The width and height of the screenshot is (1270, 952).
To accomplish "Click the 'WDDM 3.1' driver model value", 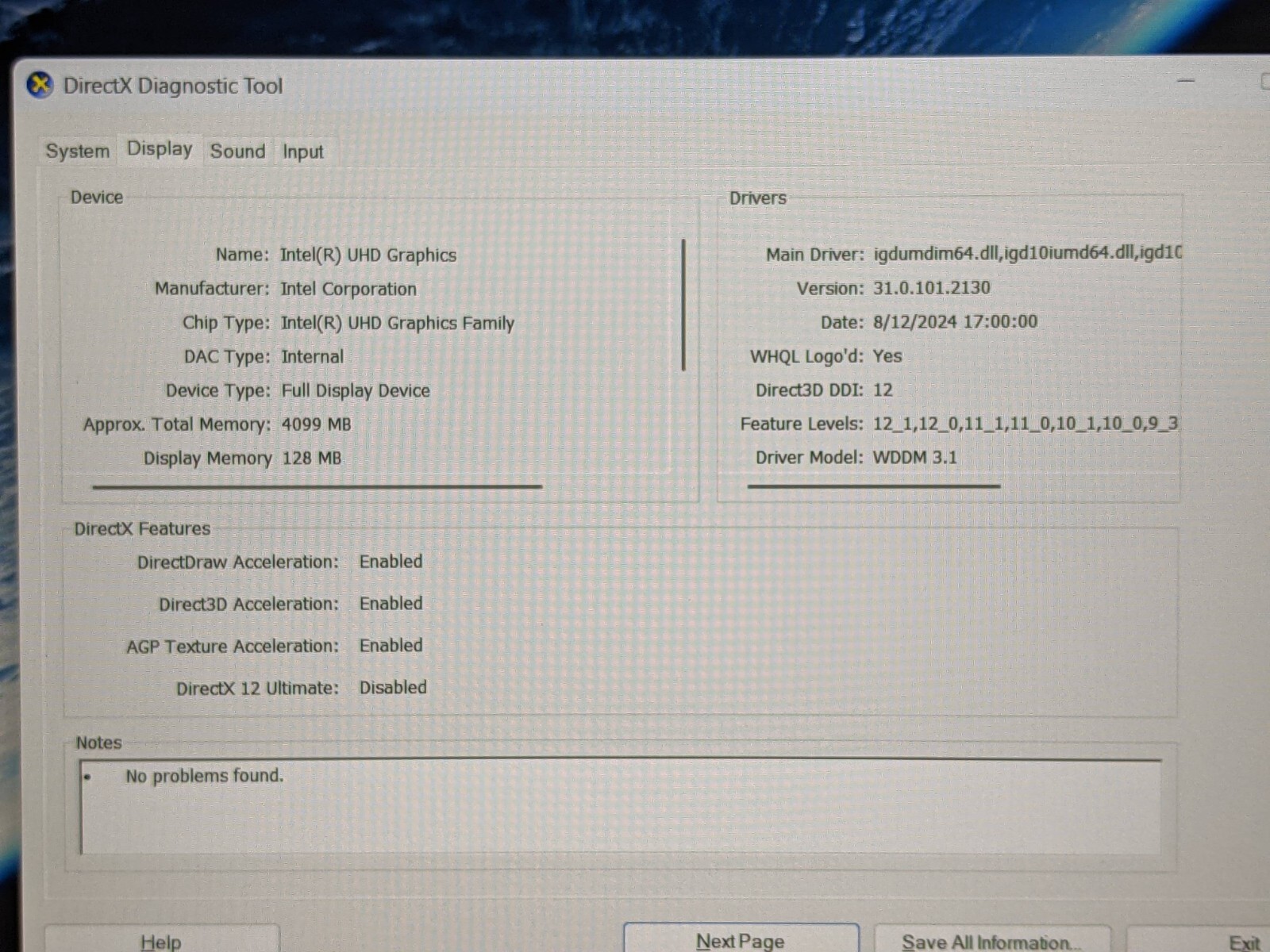I will [914, 457].
